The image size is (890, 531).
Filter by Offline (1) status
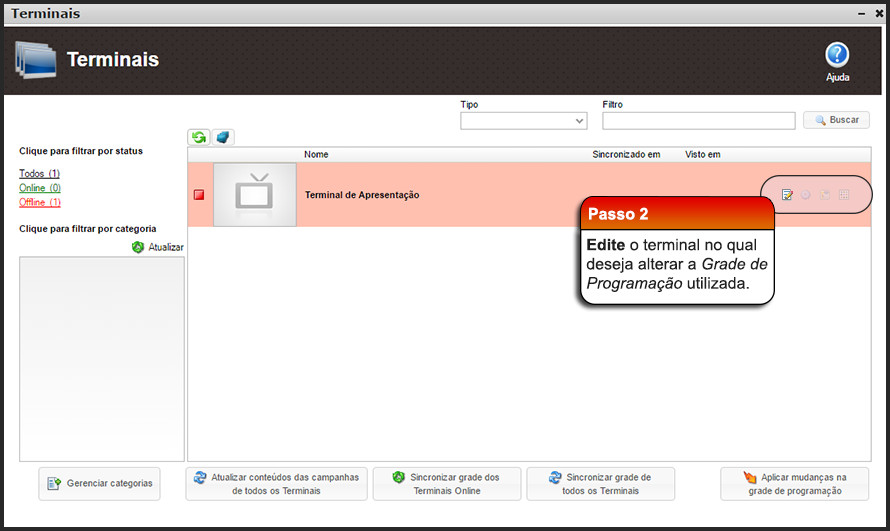40,202
